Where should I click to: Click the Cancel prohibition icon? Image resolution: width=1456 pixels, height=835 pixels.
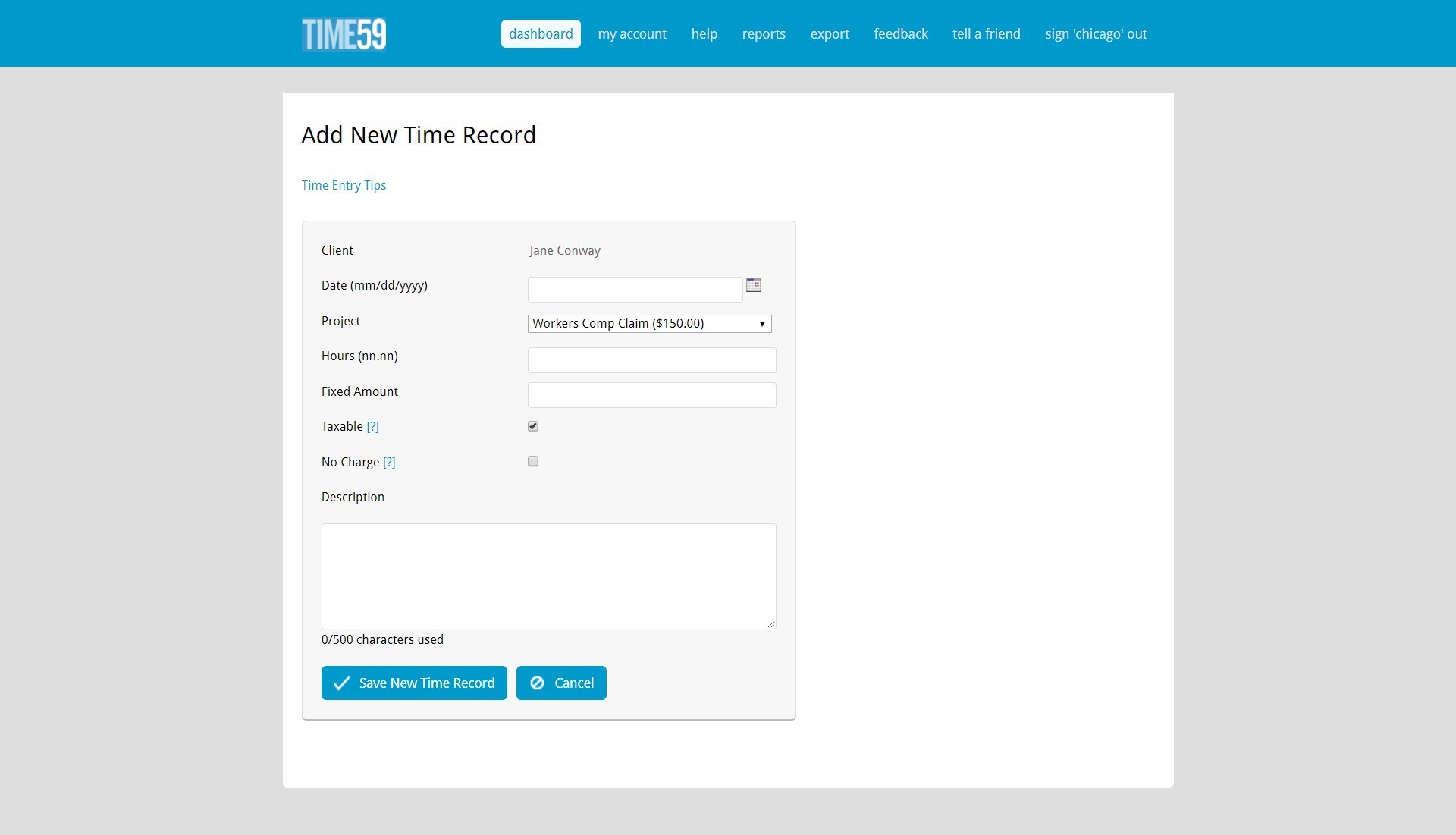click(x=538, y=683)
